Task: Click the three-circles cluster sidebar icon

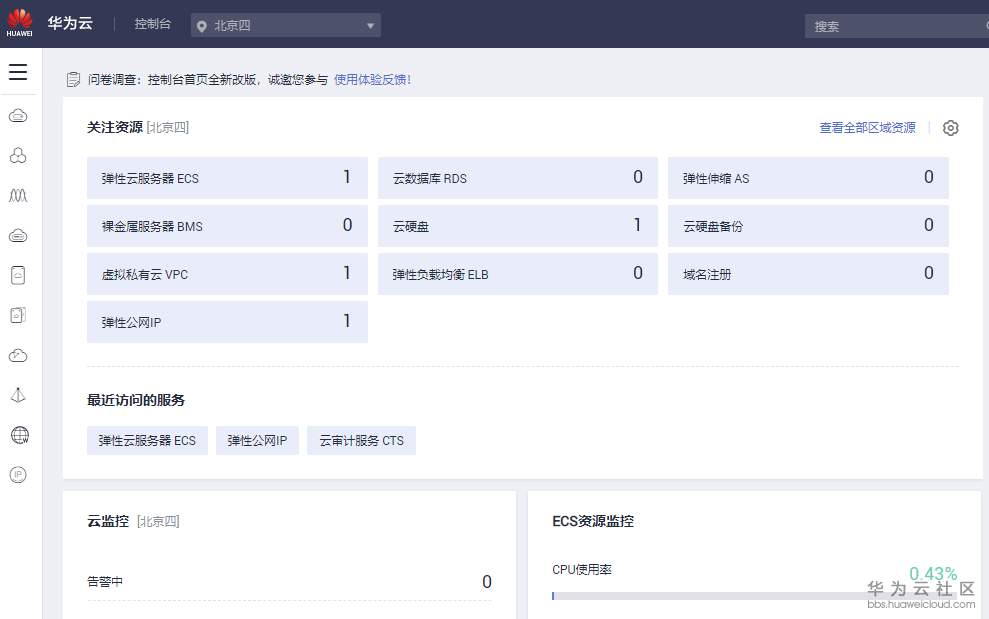Action: 18,156
